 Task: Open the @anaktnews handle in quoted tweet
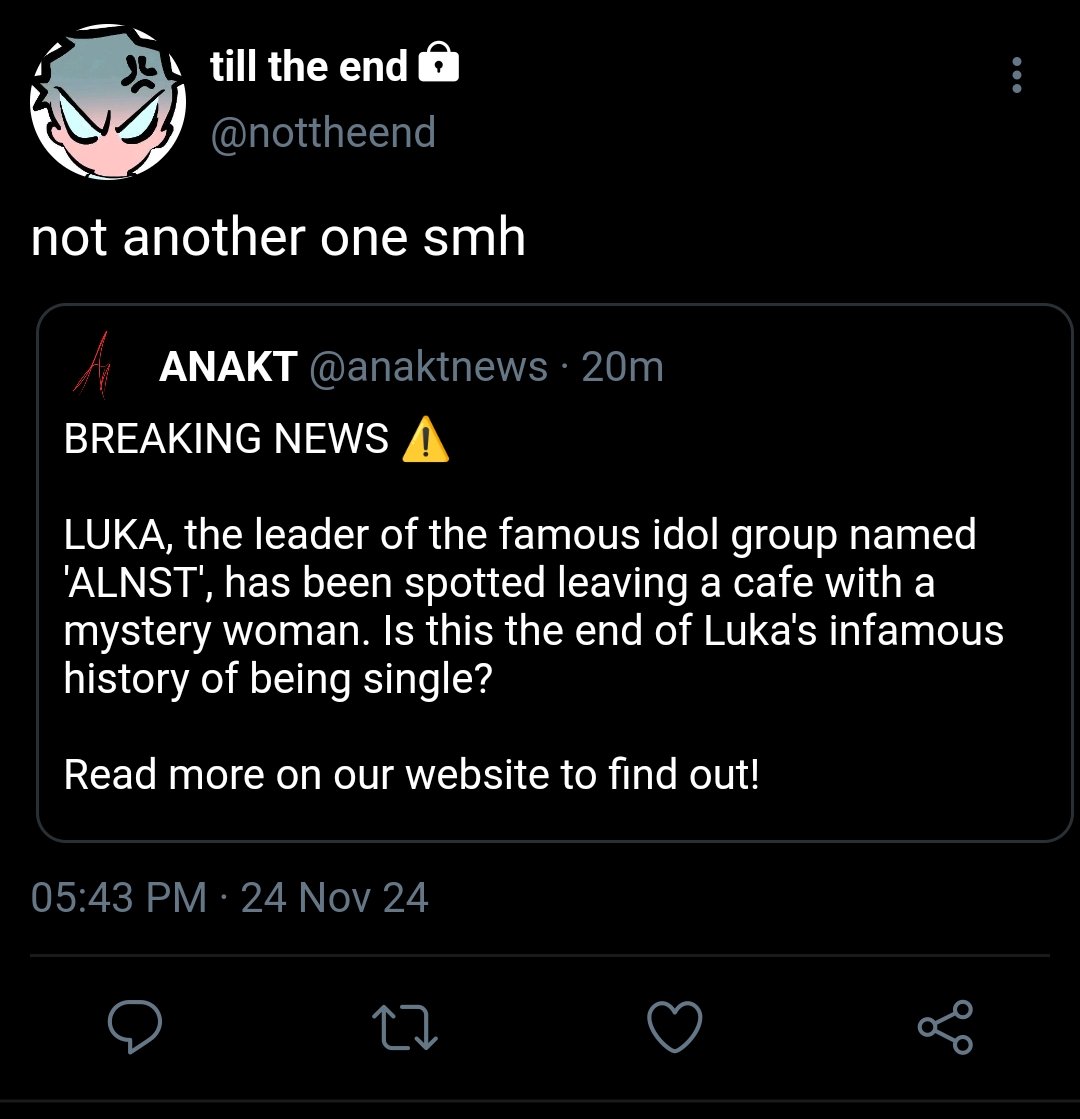tap(428, 367)
